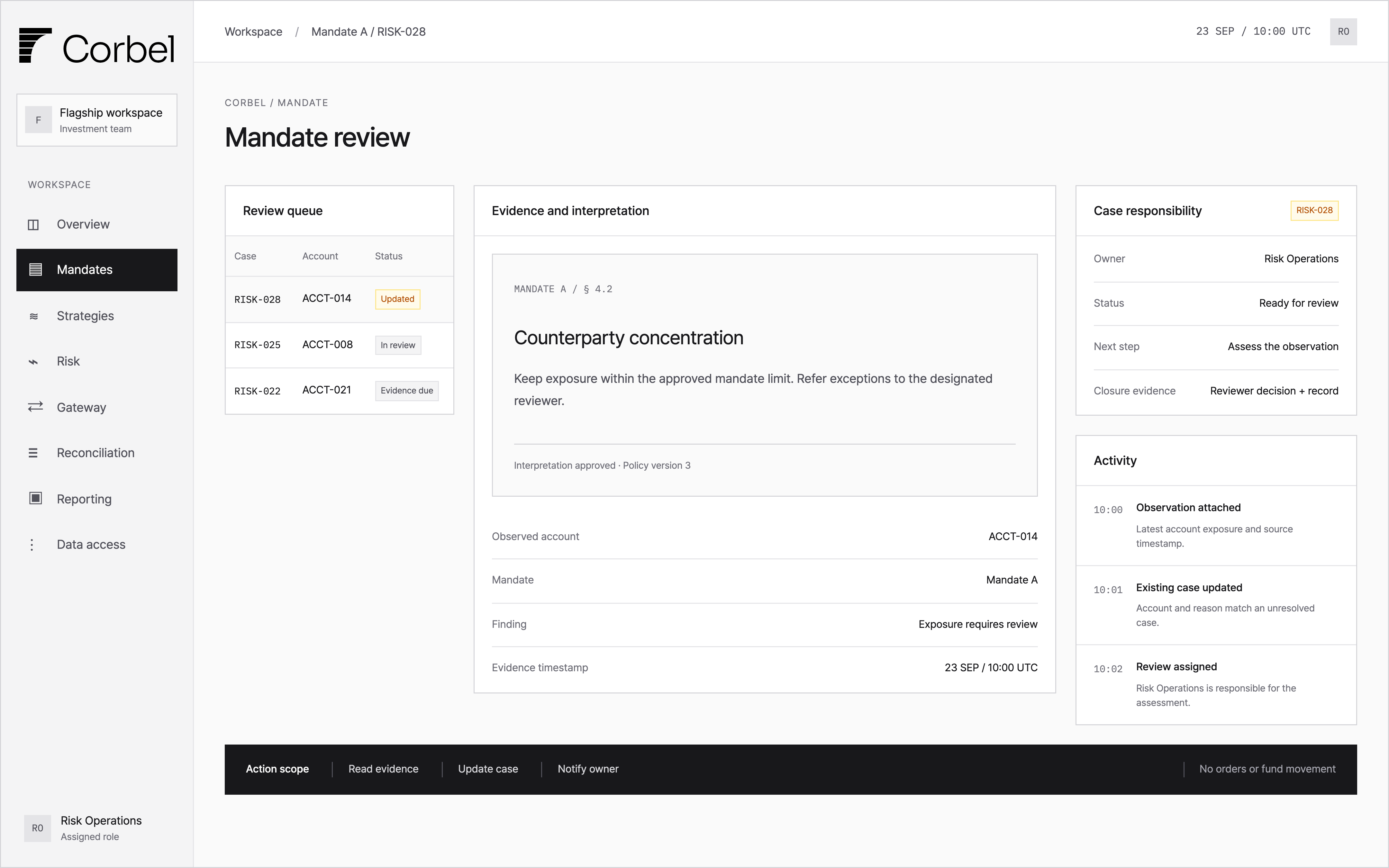Select the RISK-028 queue row
Screen dimensions: 1389x868
pos(339,299)
